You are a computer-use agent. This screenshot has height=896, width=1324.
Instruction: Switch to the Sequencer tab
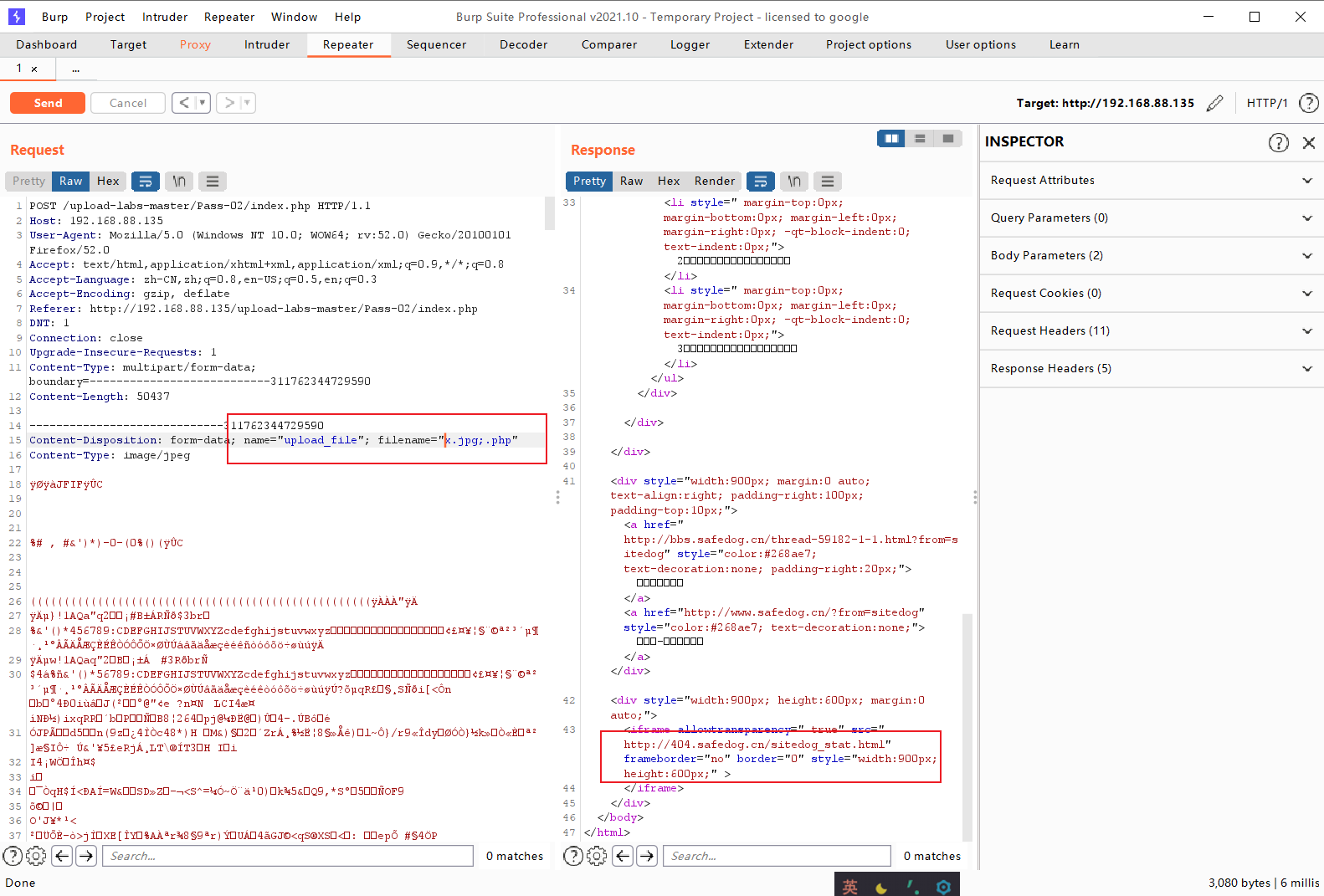click(436, 45)
